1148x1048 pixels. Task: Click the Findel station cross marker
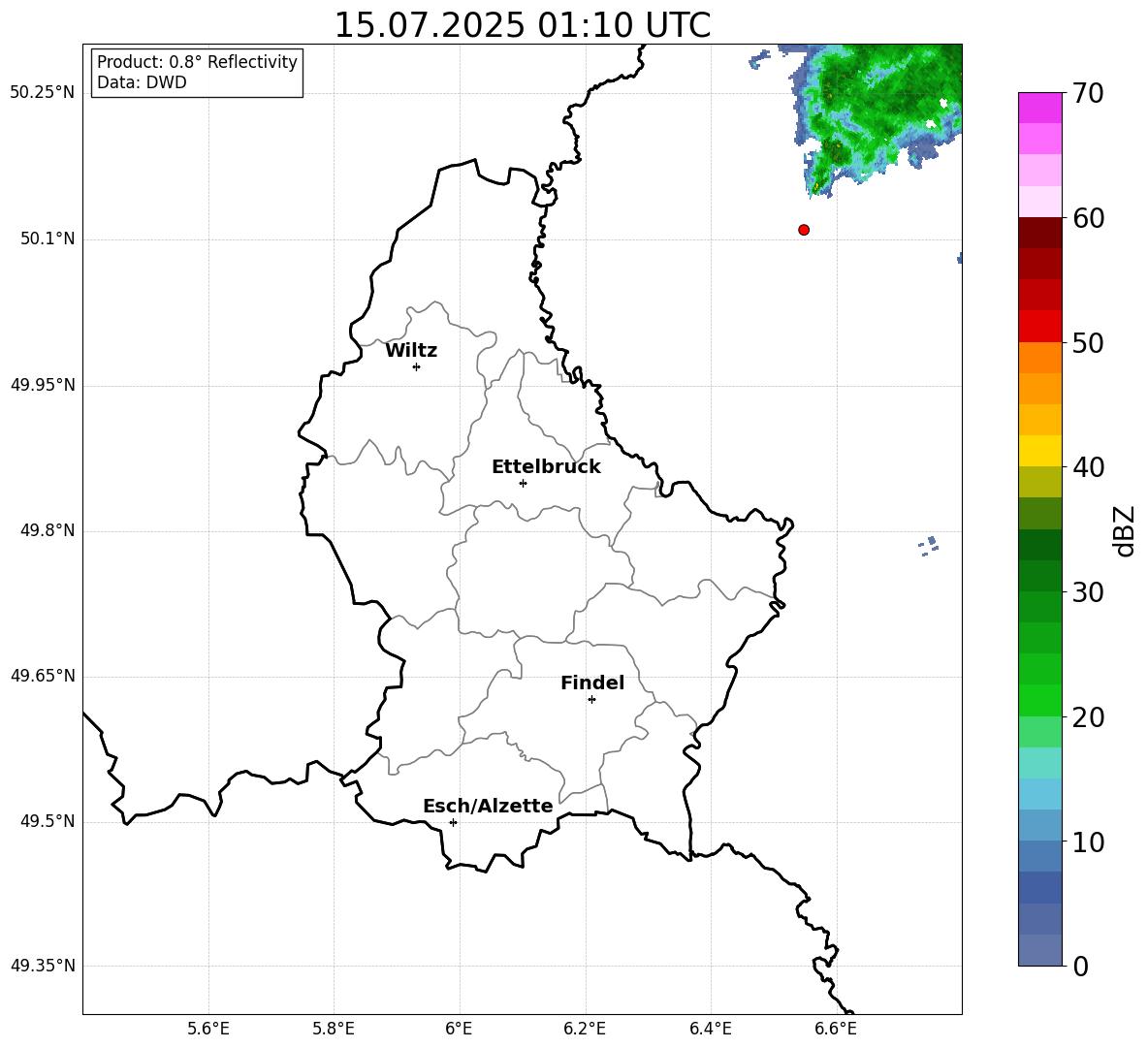(x=591, y=700)
